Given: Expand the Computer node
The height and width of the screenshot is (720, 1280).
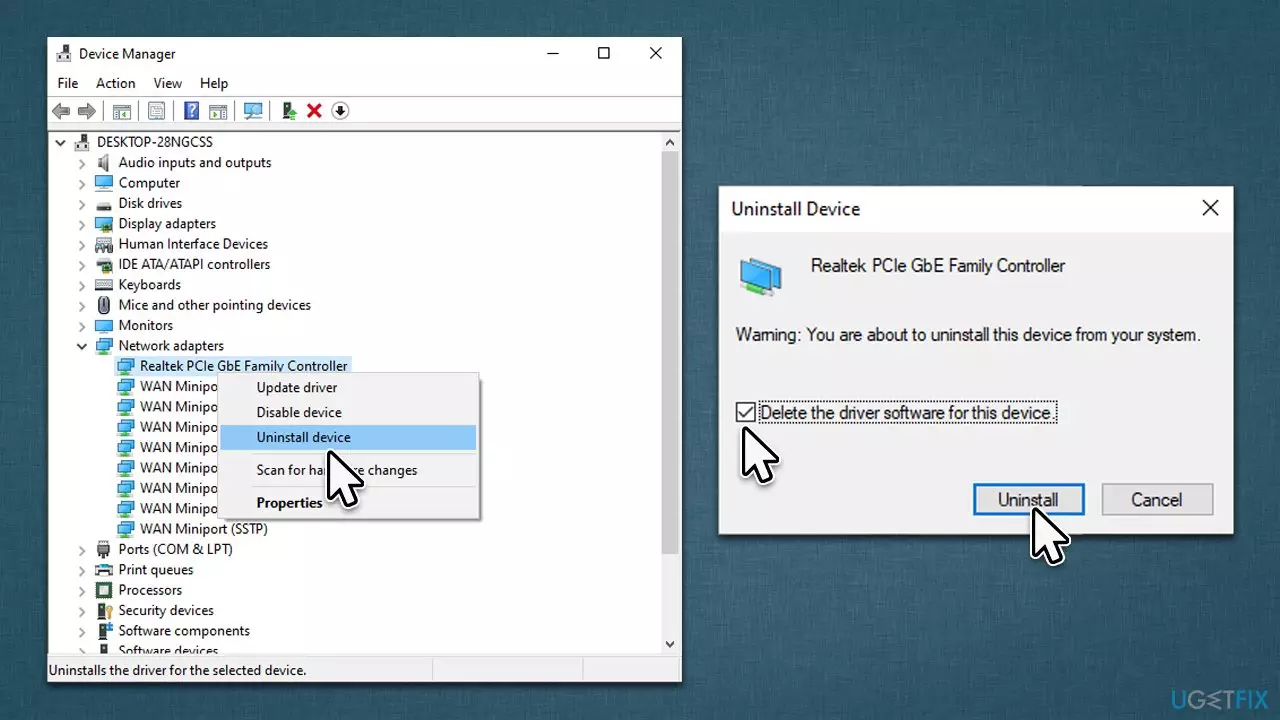Looking at the screenshot, I should pyautogui.click(x=82, y=183).
